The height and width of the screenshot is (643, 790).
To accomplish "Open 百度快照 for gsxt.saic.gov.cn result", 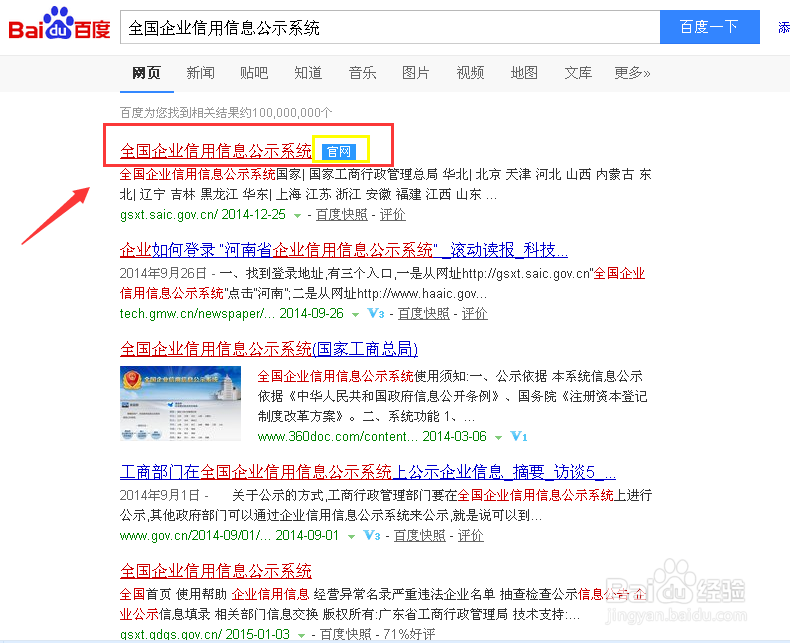I will 342,215.
